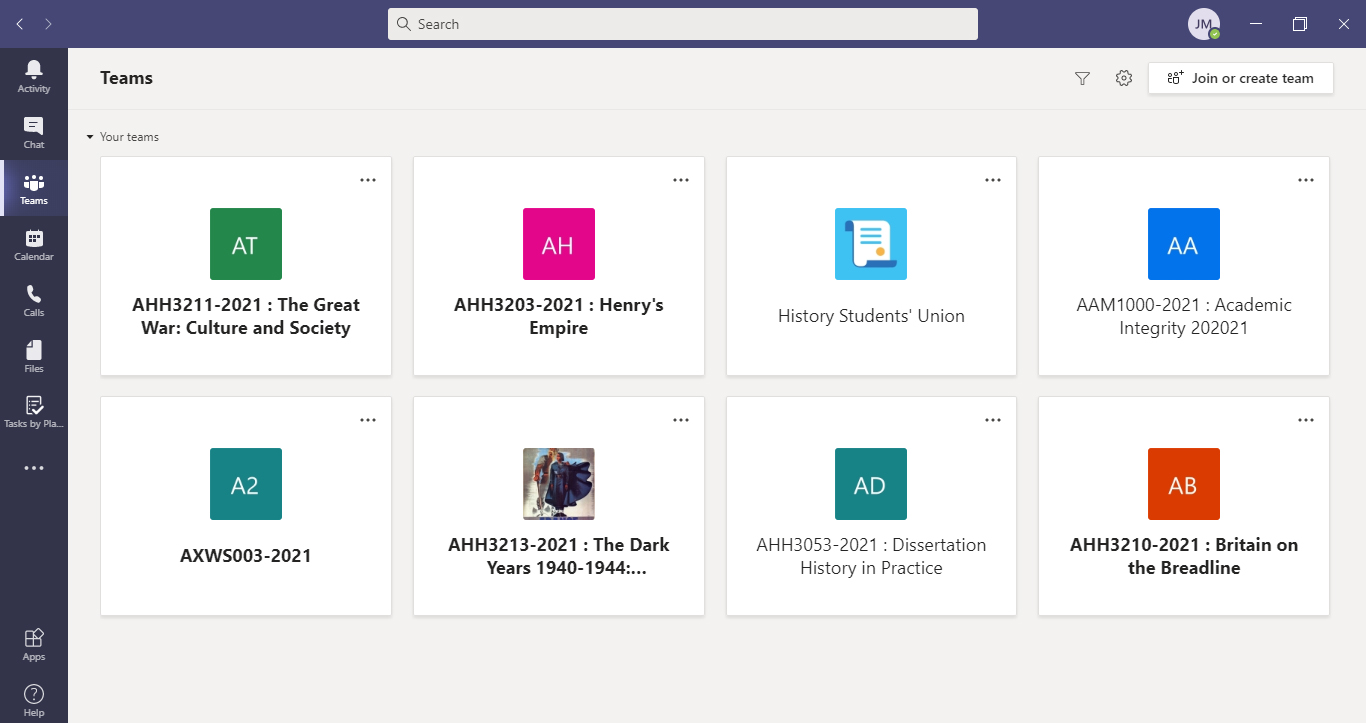The image size is (1366, 723).
Task: Show more apps ellipsis in sidebar
Action: tap(34, 468)
